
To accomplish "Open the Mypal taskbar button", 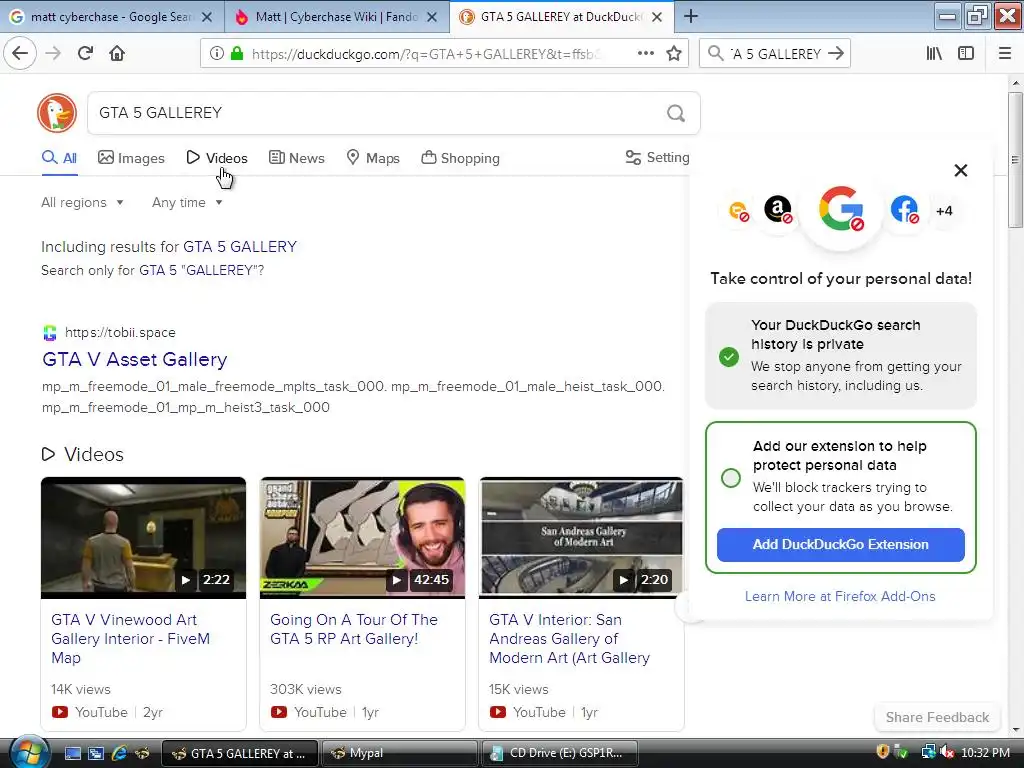I will (399, 753).
